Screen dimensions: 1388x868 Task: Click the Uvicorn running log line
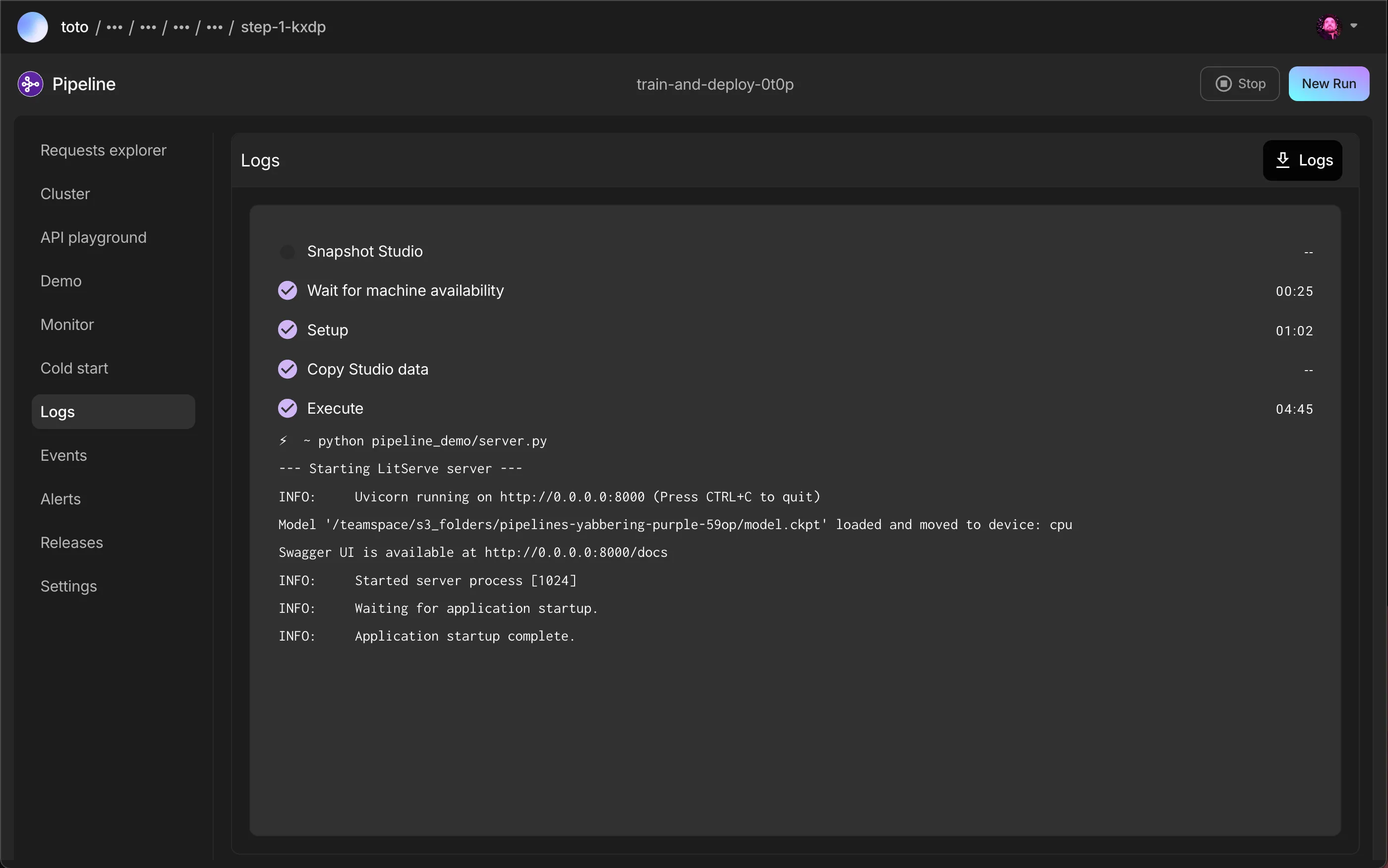[x=550, y=496]
